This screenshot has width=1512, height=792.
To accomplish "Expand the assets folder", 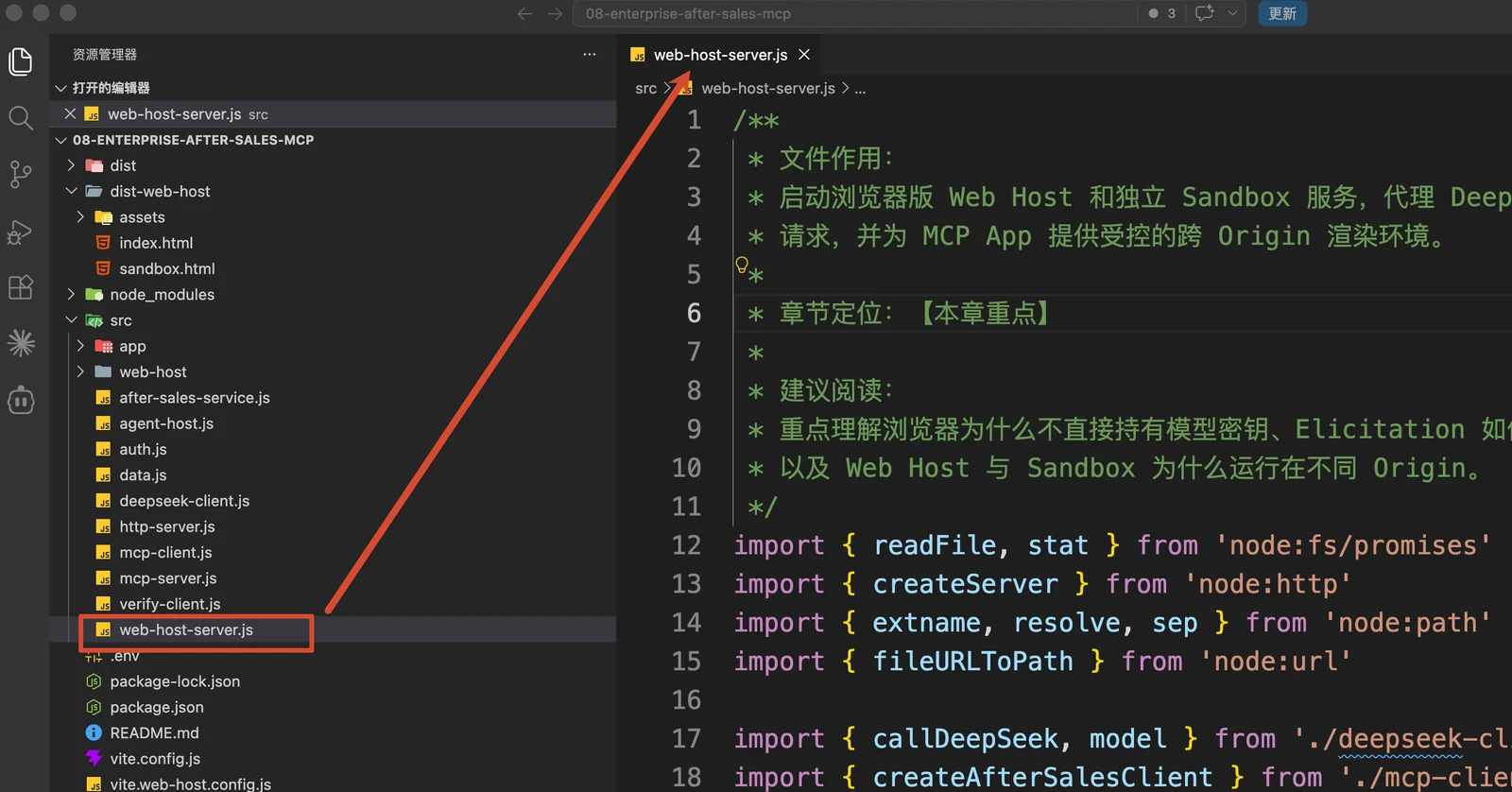I will coord(80,217).
